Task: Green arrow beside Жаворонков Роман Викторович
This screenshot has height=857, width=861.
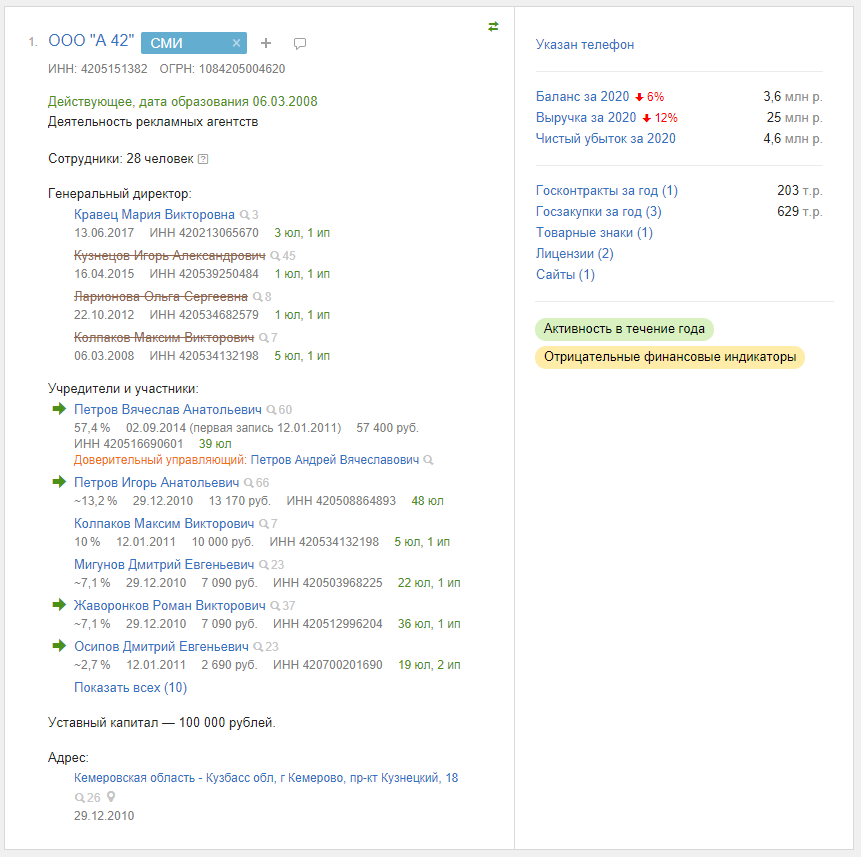Action: coord(59,605)
